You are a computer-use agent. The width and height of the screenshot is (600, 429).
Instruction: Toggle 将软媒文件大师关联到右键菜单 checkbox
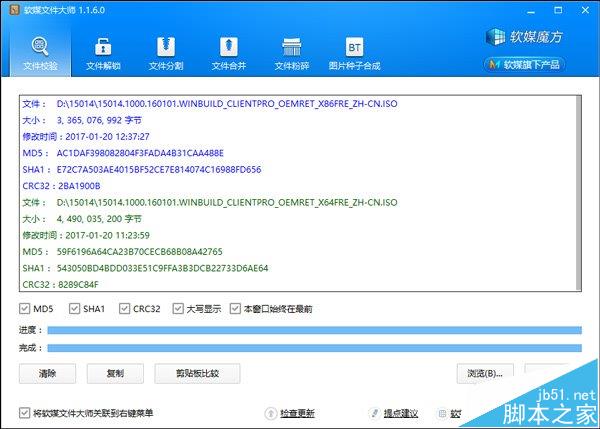click(x=24, y=413)
